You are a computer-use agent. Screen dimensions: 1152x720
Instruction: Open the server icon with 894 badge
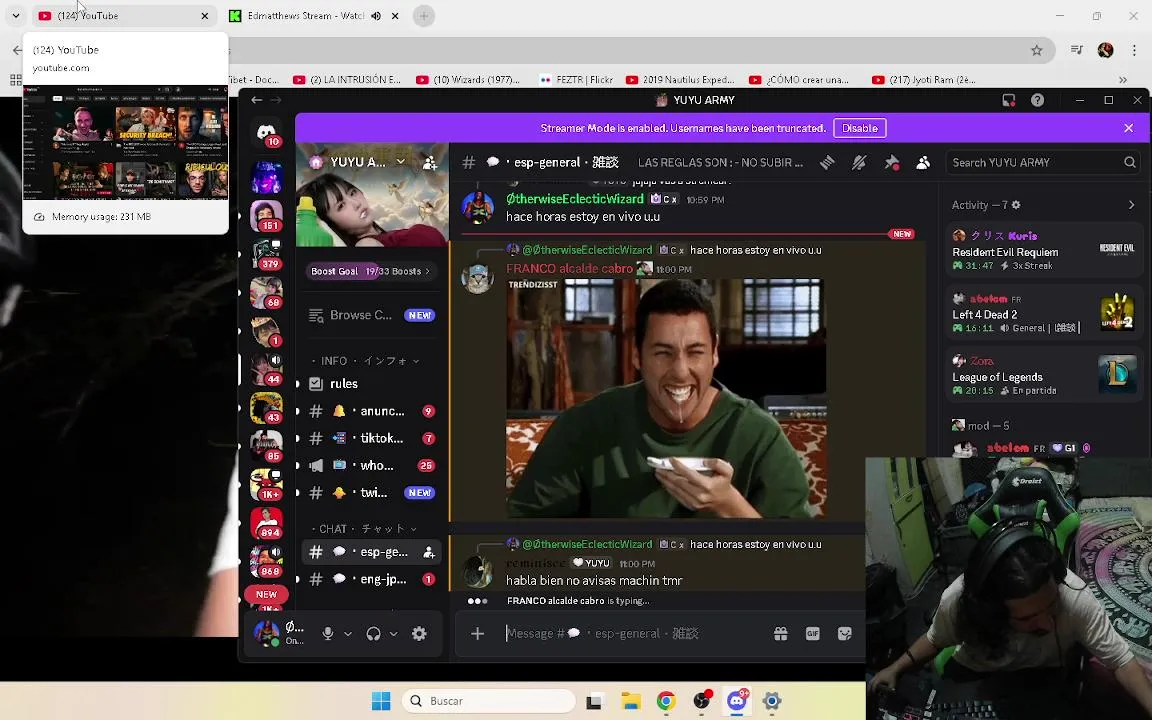[266, 522]
